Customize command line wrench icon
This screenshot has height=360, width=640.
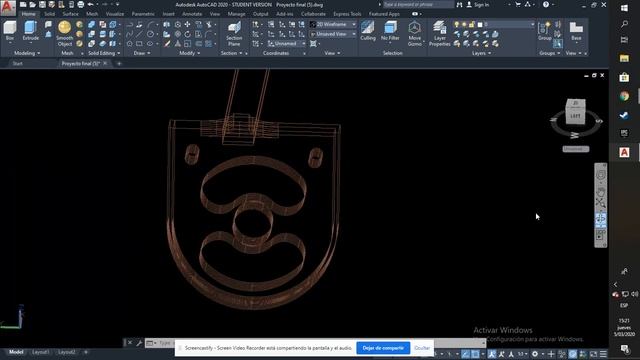click(x=139, y=343)
